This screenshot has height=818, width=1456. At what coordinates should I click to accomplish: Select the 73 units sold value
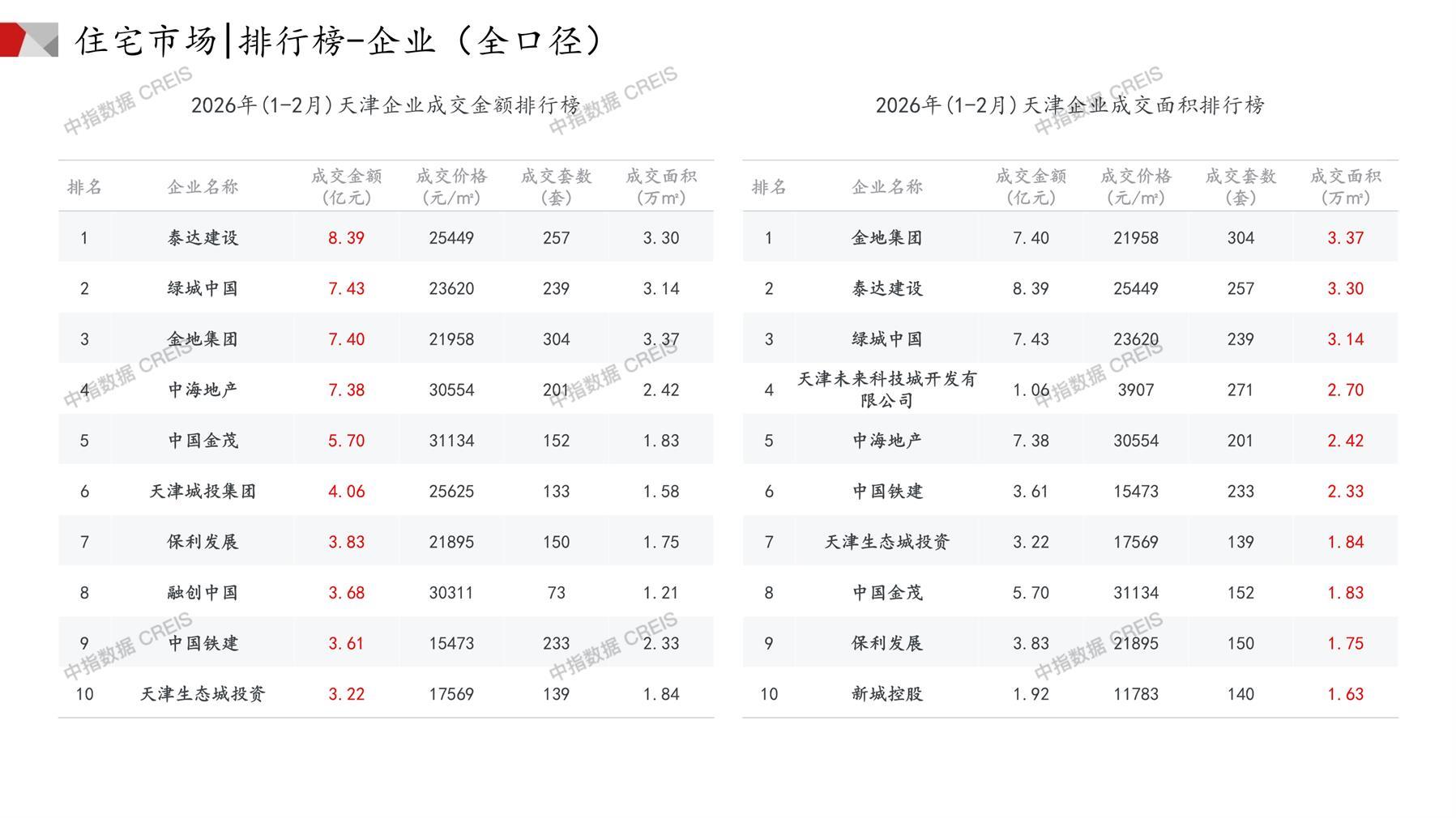pyautogui.click(x=556, y=593)
